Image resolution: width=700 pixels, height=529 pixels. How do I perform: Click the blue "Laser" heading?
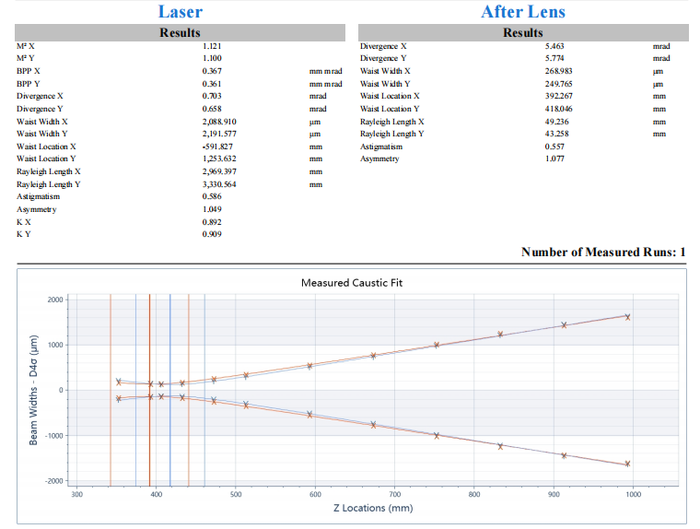click(180, 12)
